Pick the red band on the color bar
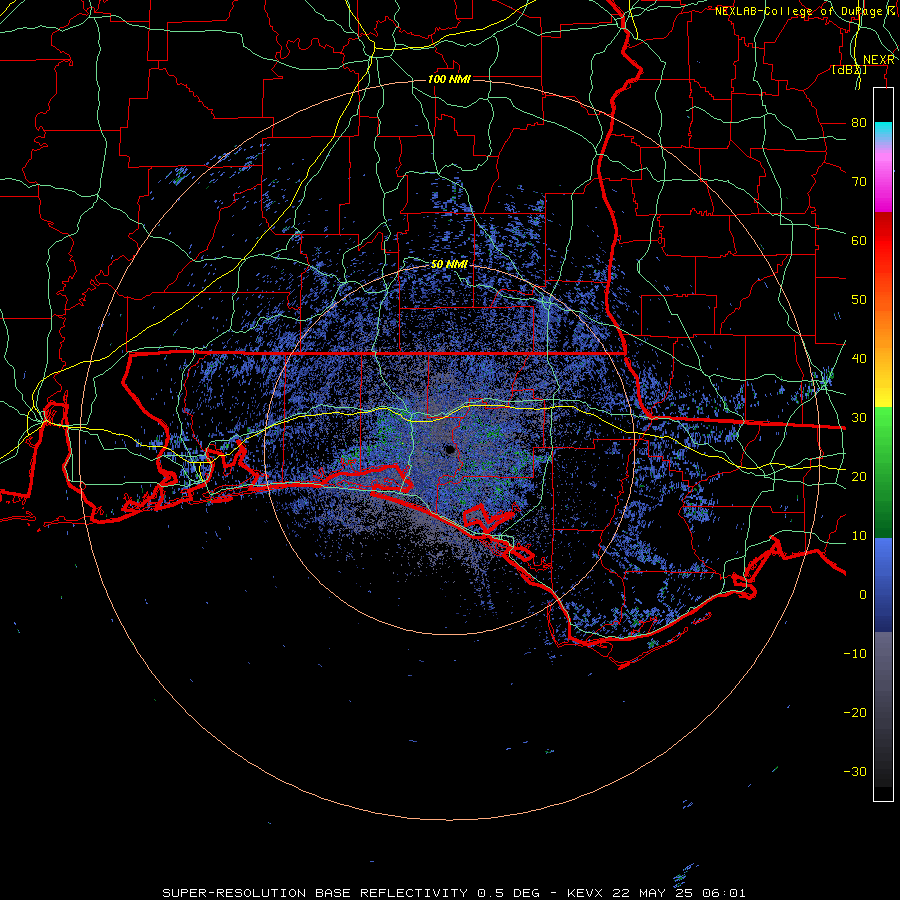900x900 pixels. click(x=883, y=242)
